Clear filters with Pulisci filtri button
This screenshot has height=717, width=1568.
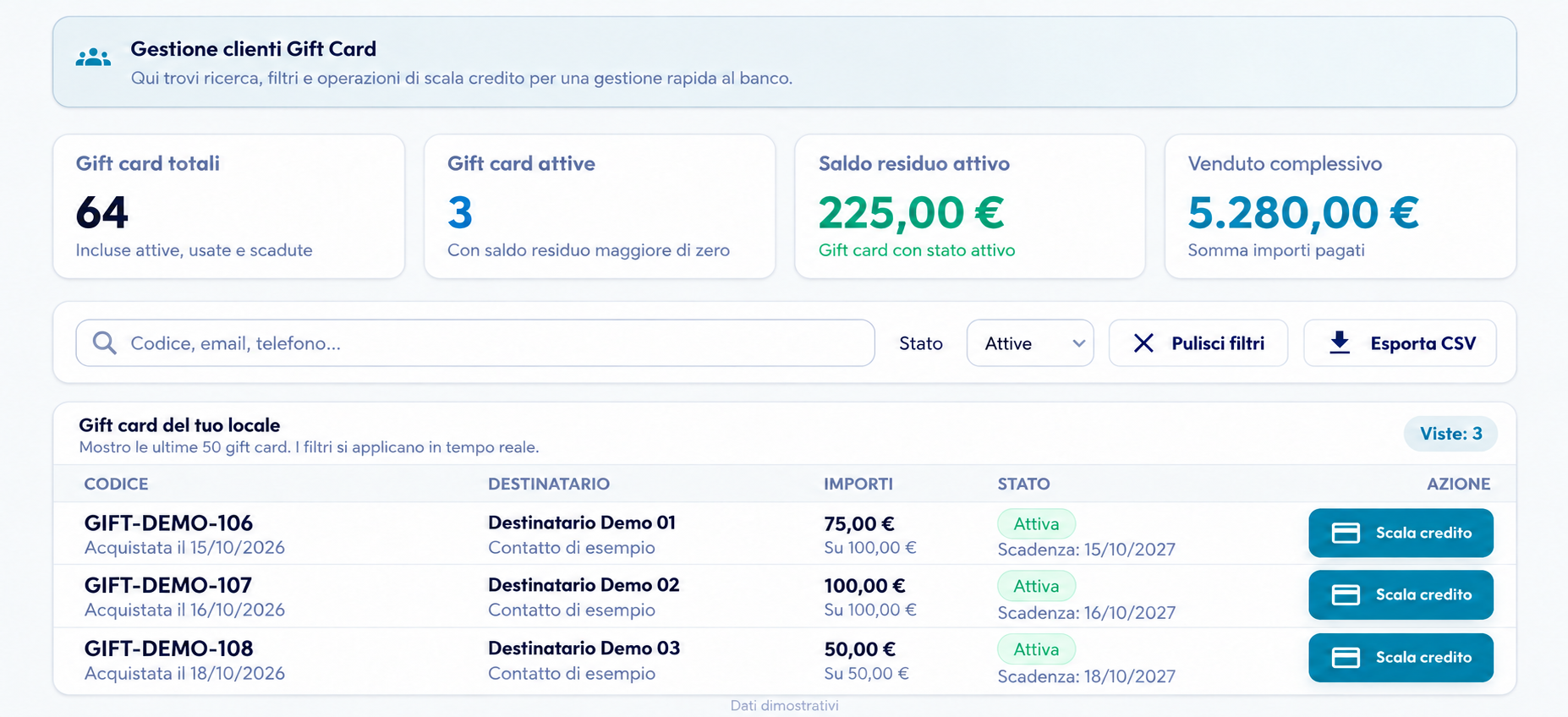(1198, 342)
